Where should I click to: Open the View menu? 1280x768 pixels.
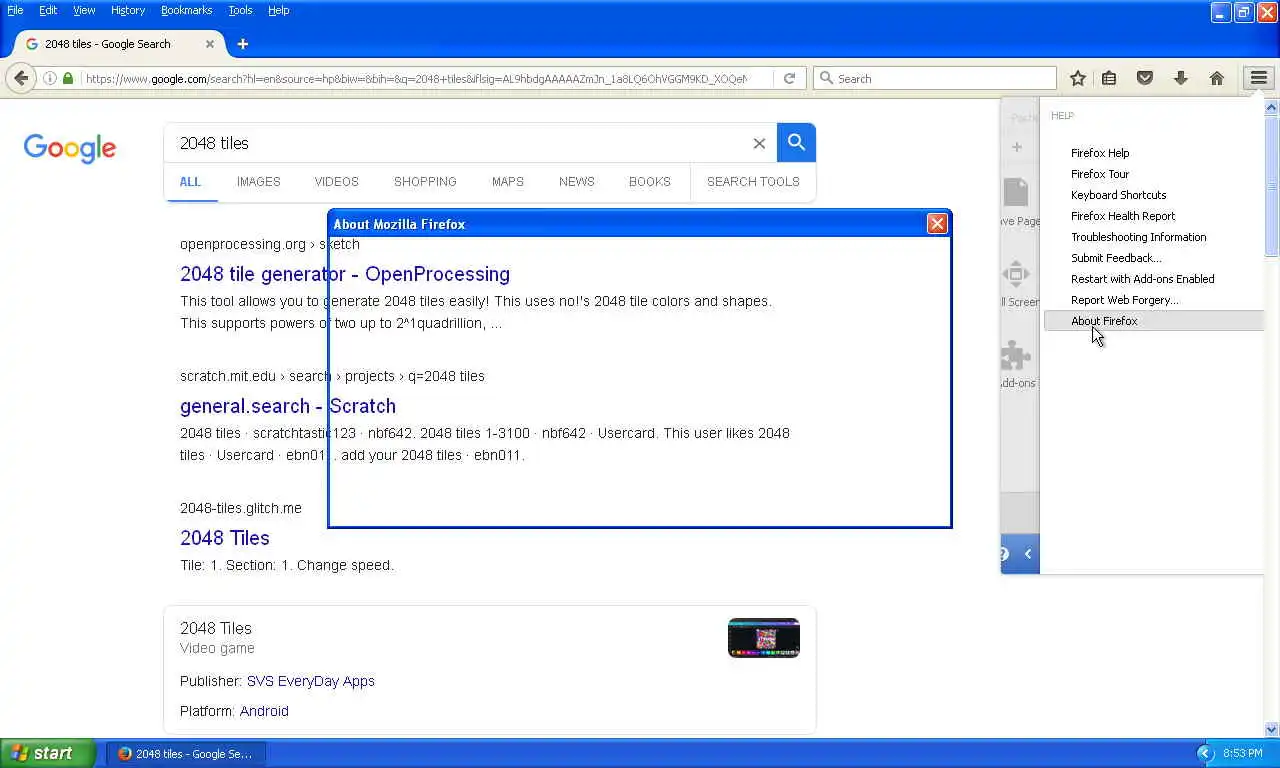click(84, 10)
